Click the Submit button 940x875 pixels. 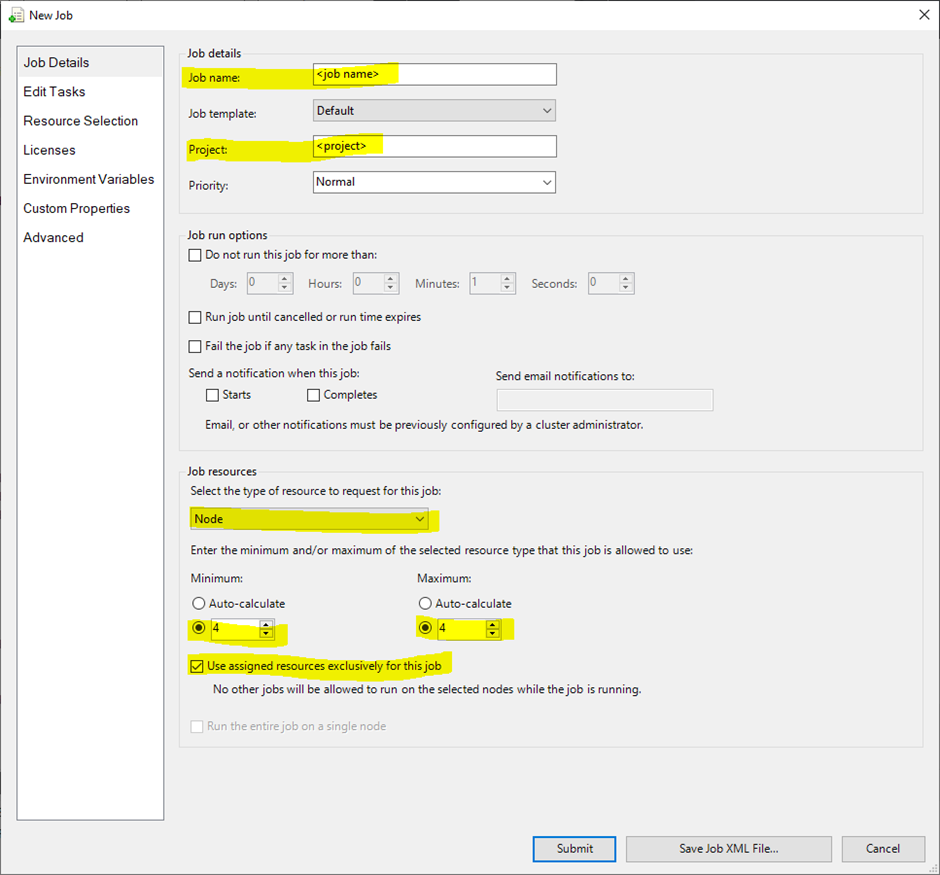574,849
